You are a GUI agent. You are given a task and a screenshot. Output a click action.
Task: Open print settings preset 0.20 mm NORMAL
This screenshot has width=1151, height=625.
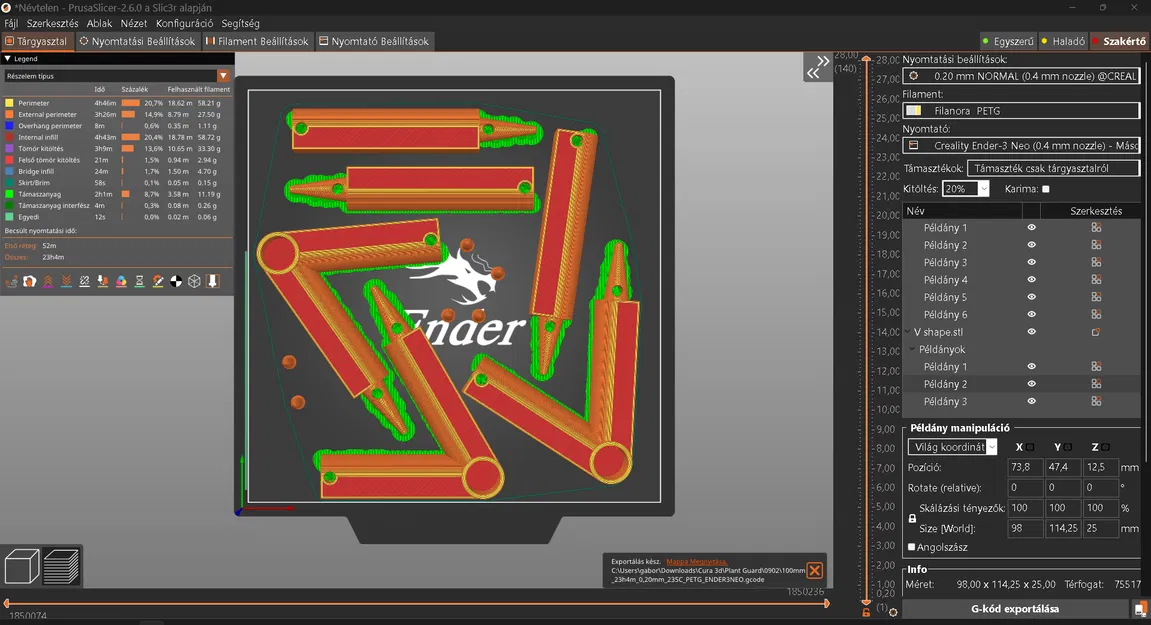point(1021,76)
